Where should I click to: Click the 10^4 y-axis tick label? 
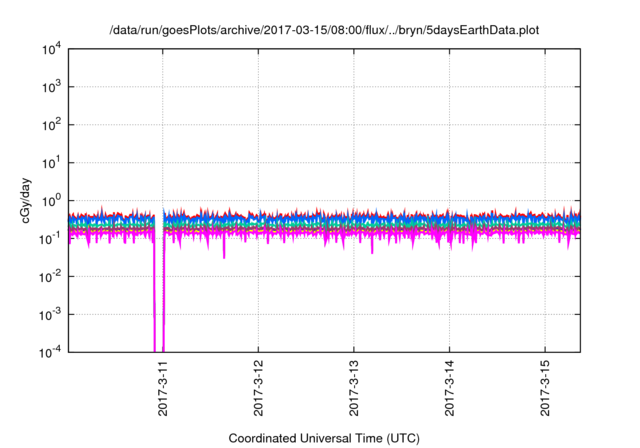(51, 49)
